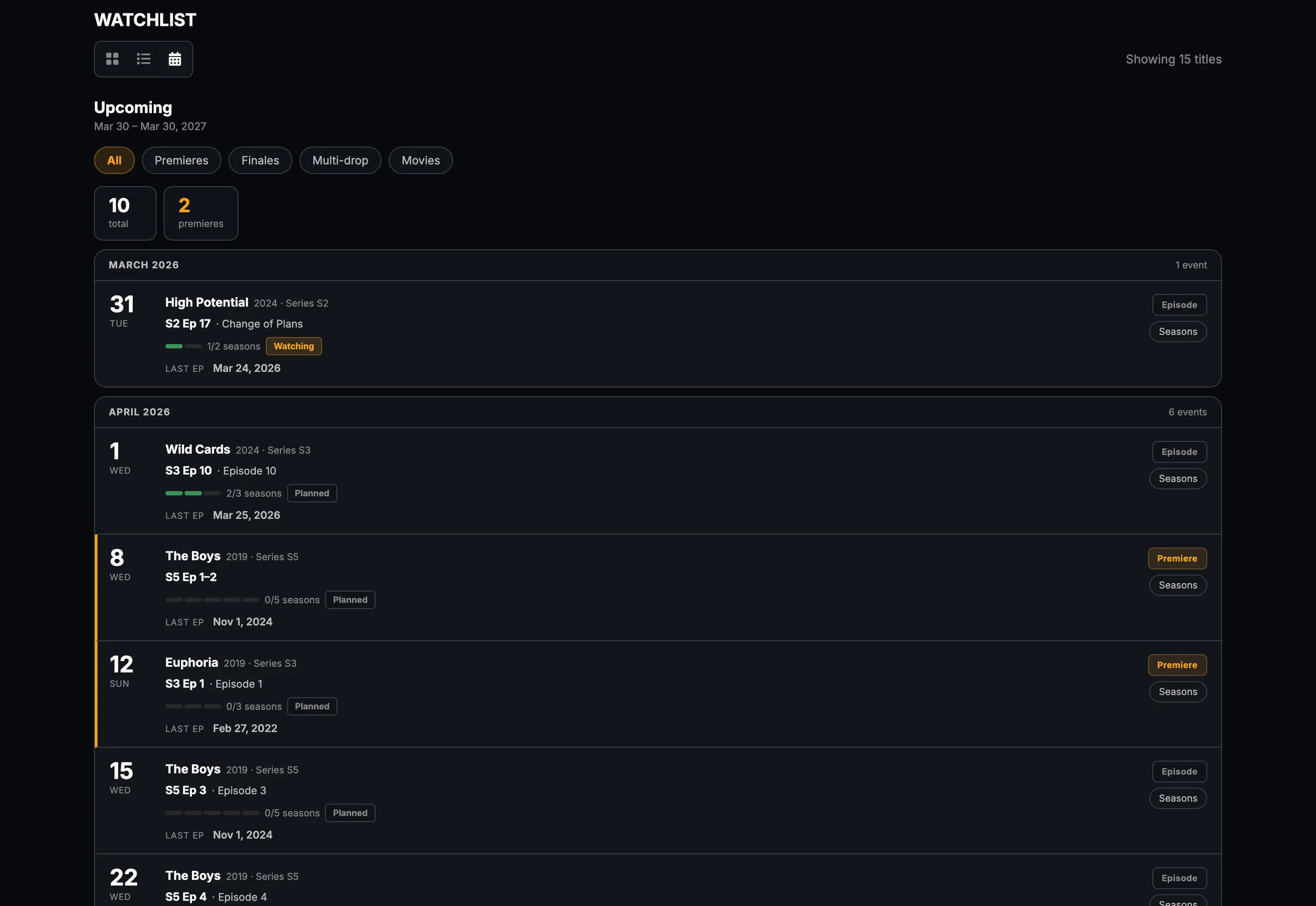The height and width of the screenshot is (906, 1316).
Task: Click Planned status on Euphoria
Action: pos(312,706)
